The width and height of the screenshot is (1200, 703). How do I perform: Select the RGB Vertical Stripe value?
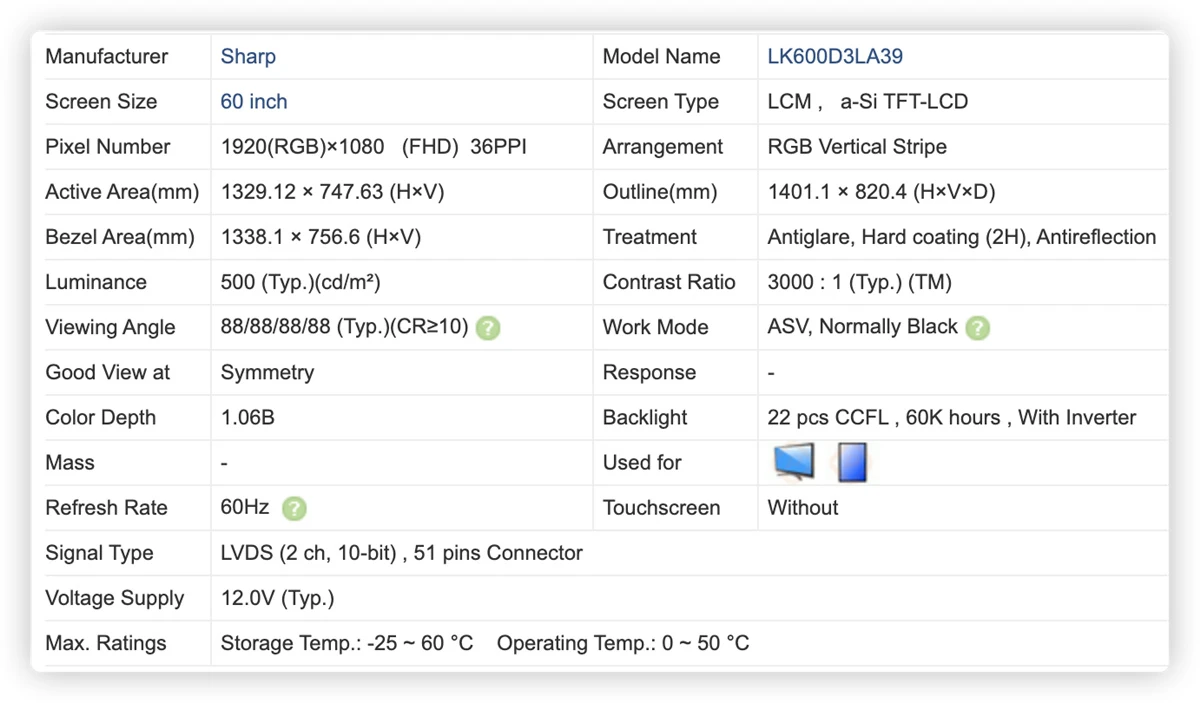click(857, 147)
